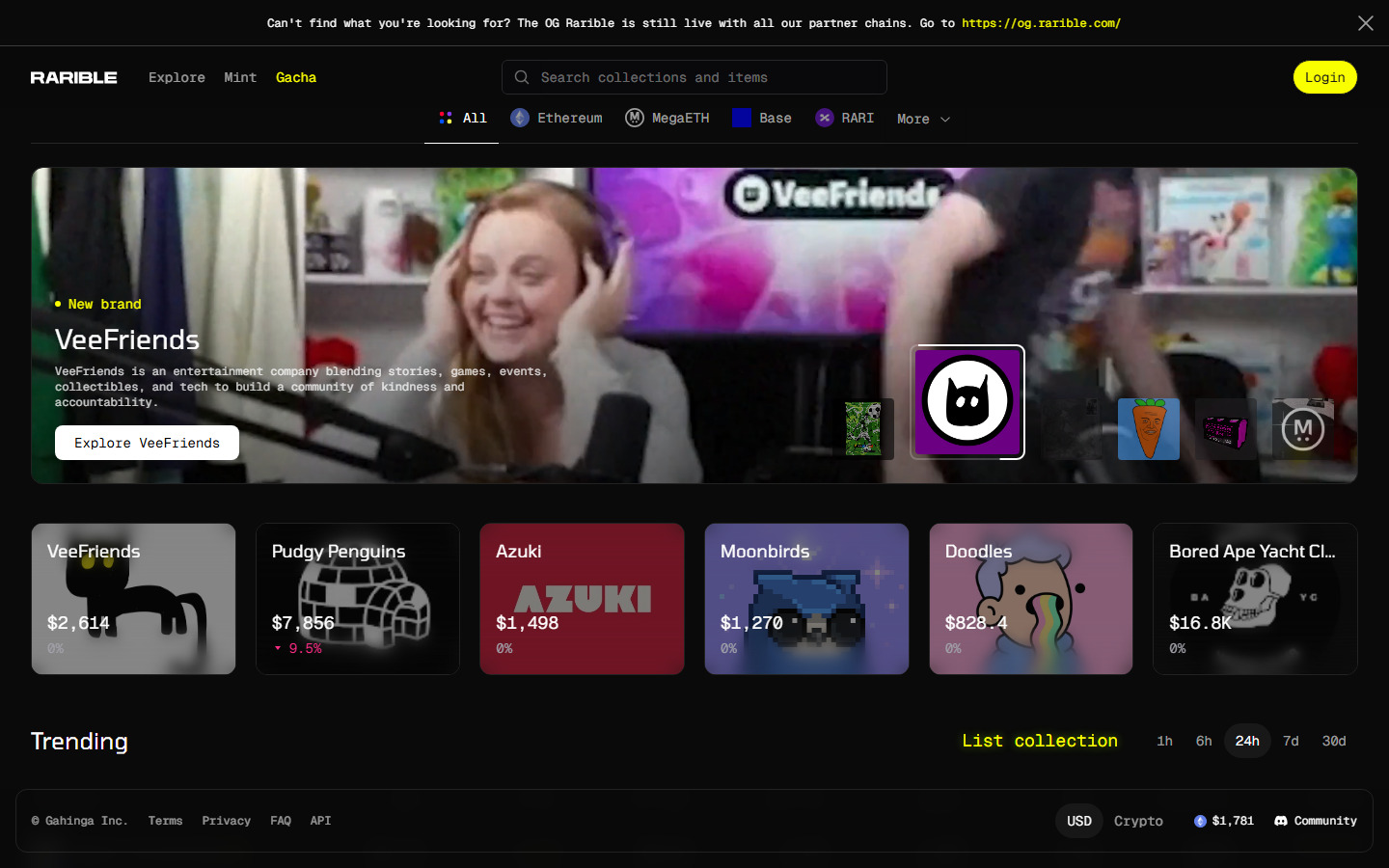
Task: Open the Explore menu
Action: (x=177, y=77)
